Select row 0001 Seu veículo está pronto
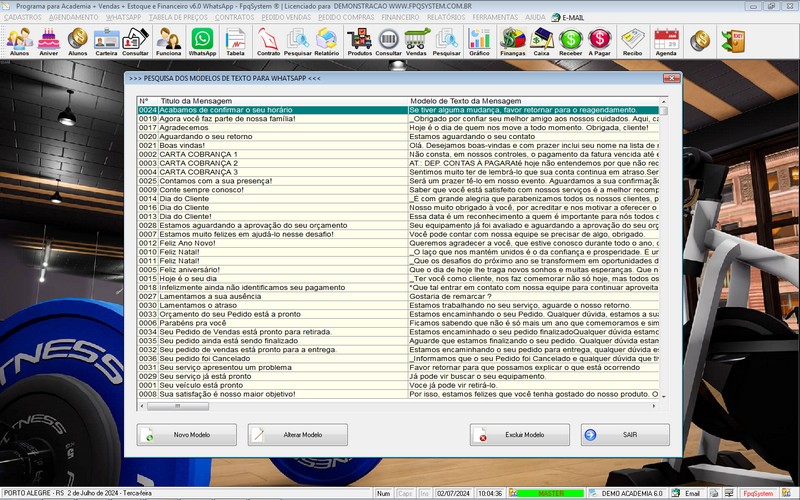This screenshot has width=800, height=500. click(398, 385)
